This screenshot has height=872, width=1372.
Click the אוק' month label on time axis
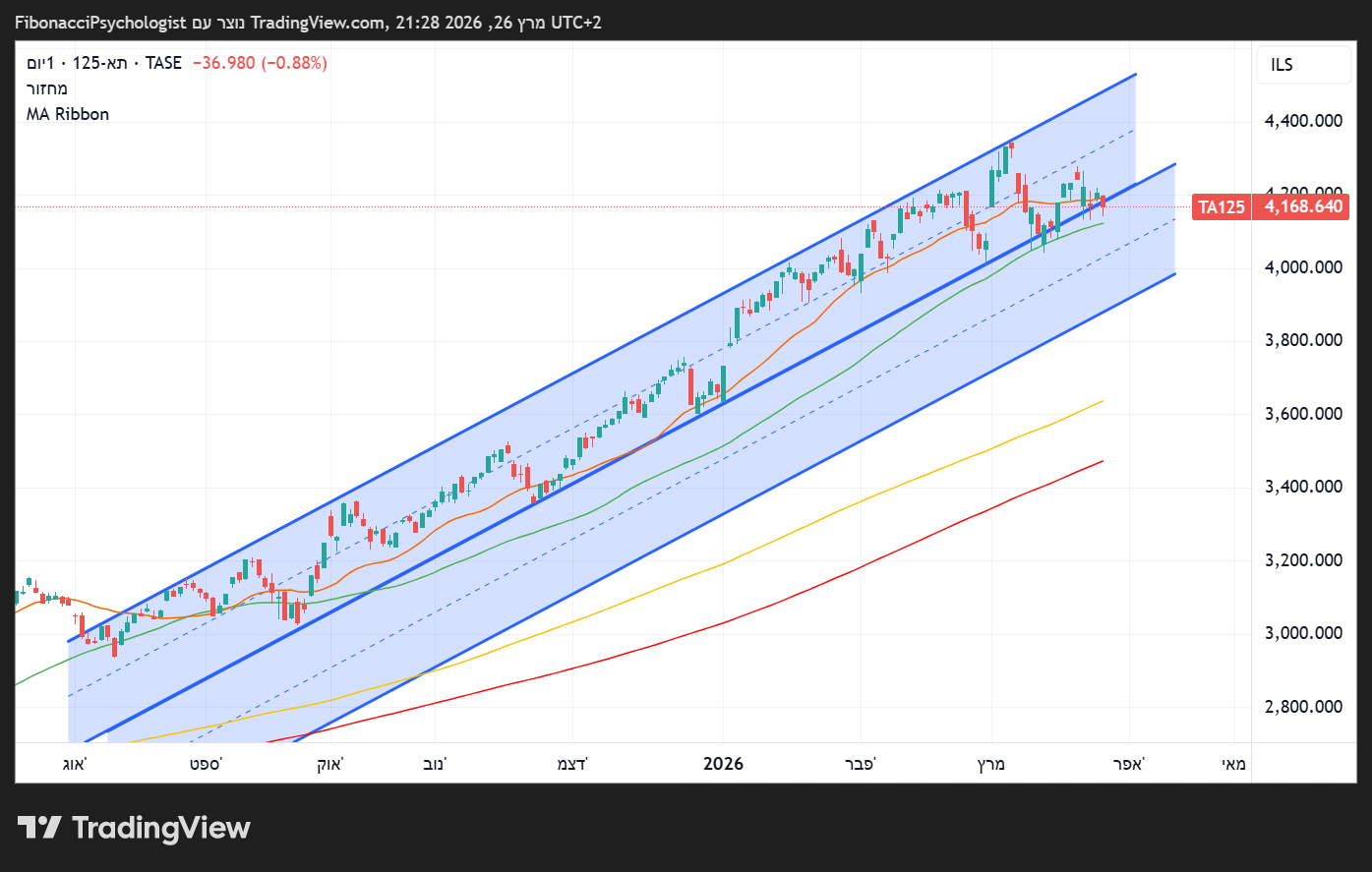(x=329, y=764)
